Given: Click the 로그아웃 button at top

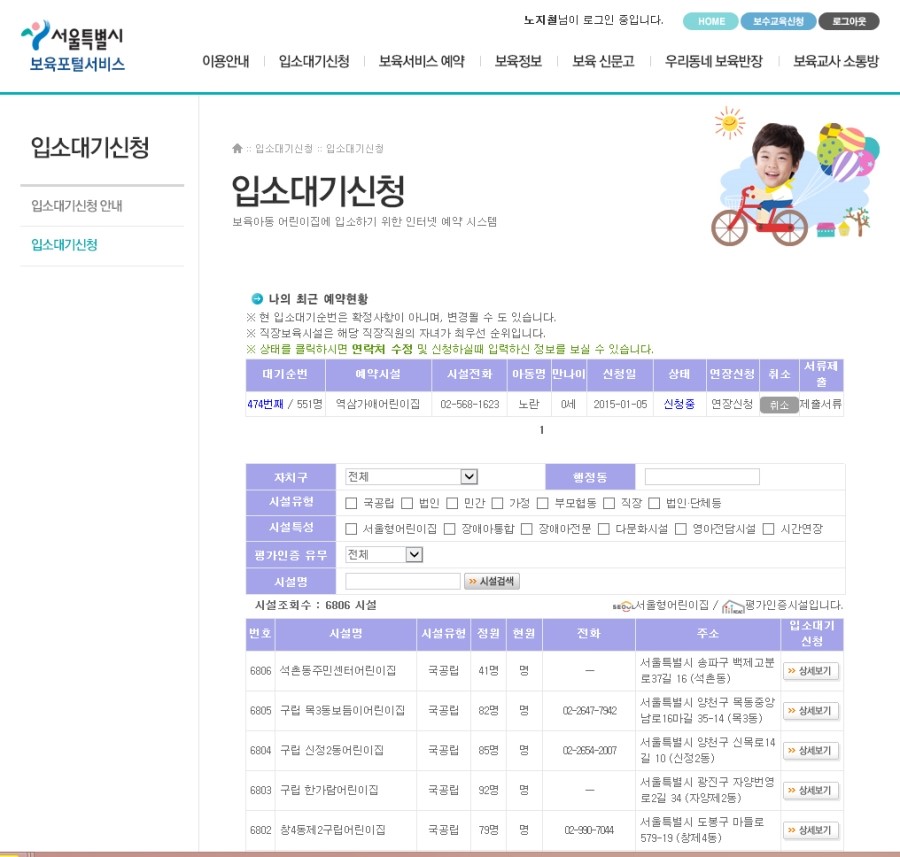Looking at the screenshot, I should pyautogui.click(x=848, y=21).
